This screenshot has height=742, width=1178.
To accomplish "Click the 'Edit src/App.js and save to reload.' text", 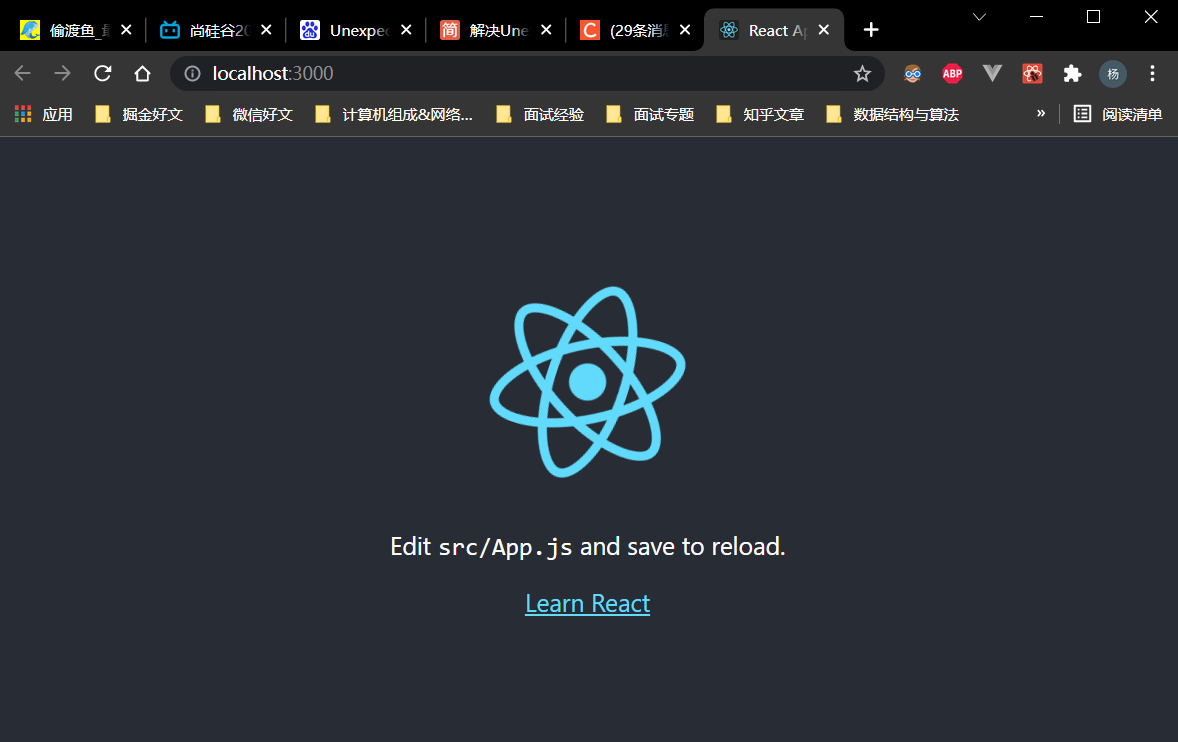I will (x=587, y=547).
